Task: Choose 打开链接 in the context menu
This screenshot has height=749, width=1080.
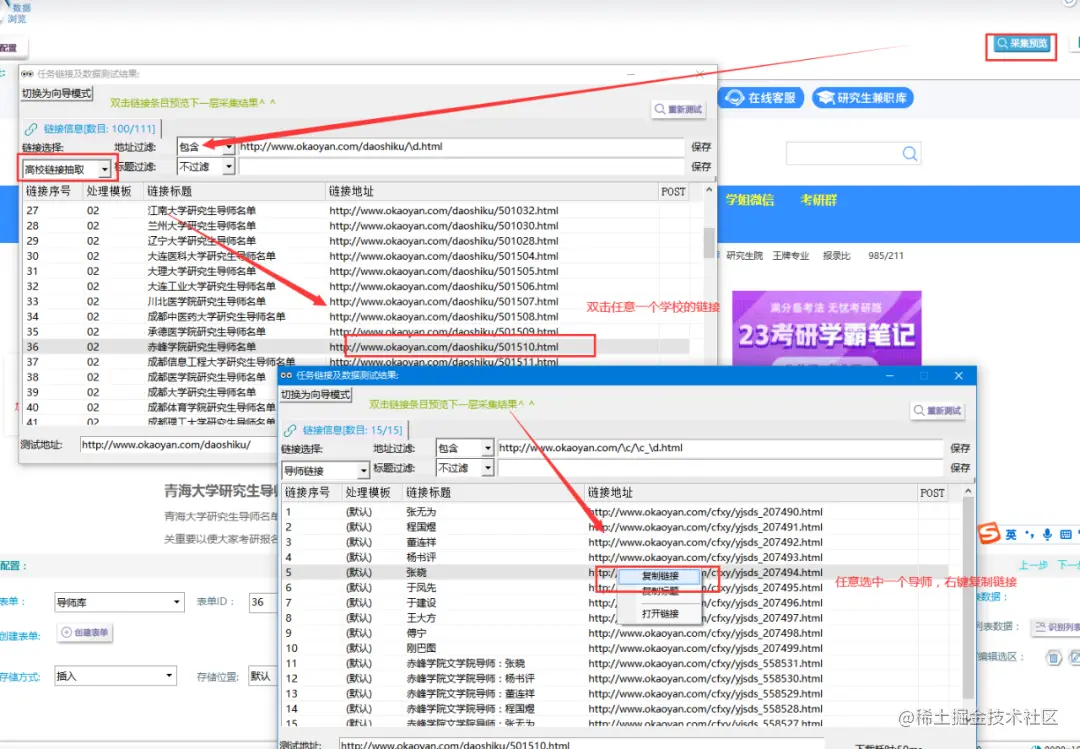Action: pos(660,613)
